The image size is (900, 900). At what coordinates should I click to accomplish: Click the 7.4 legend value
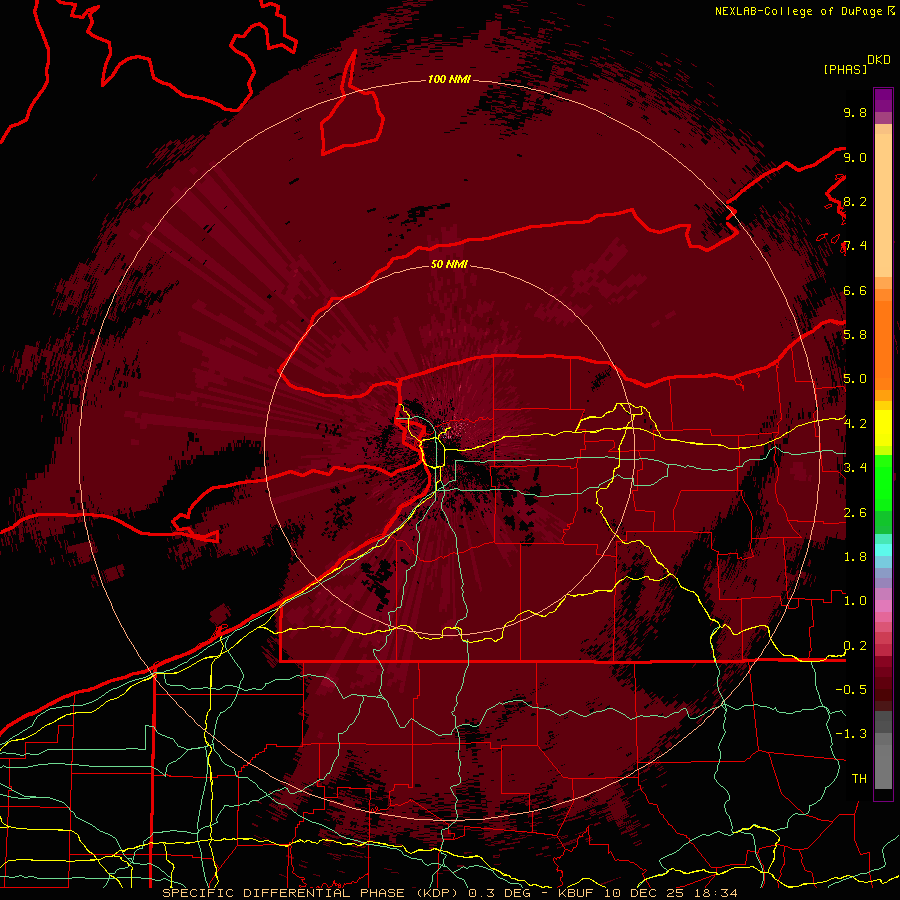tap(855, 246)
